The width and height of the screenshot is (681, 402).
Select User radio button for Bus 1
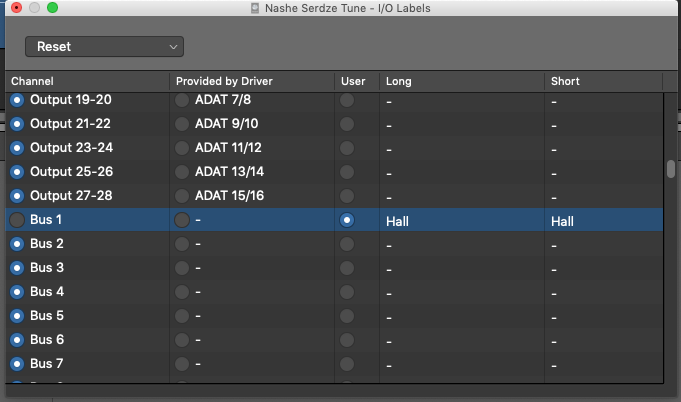347,220
